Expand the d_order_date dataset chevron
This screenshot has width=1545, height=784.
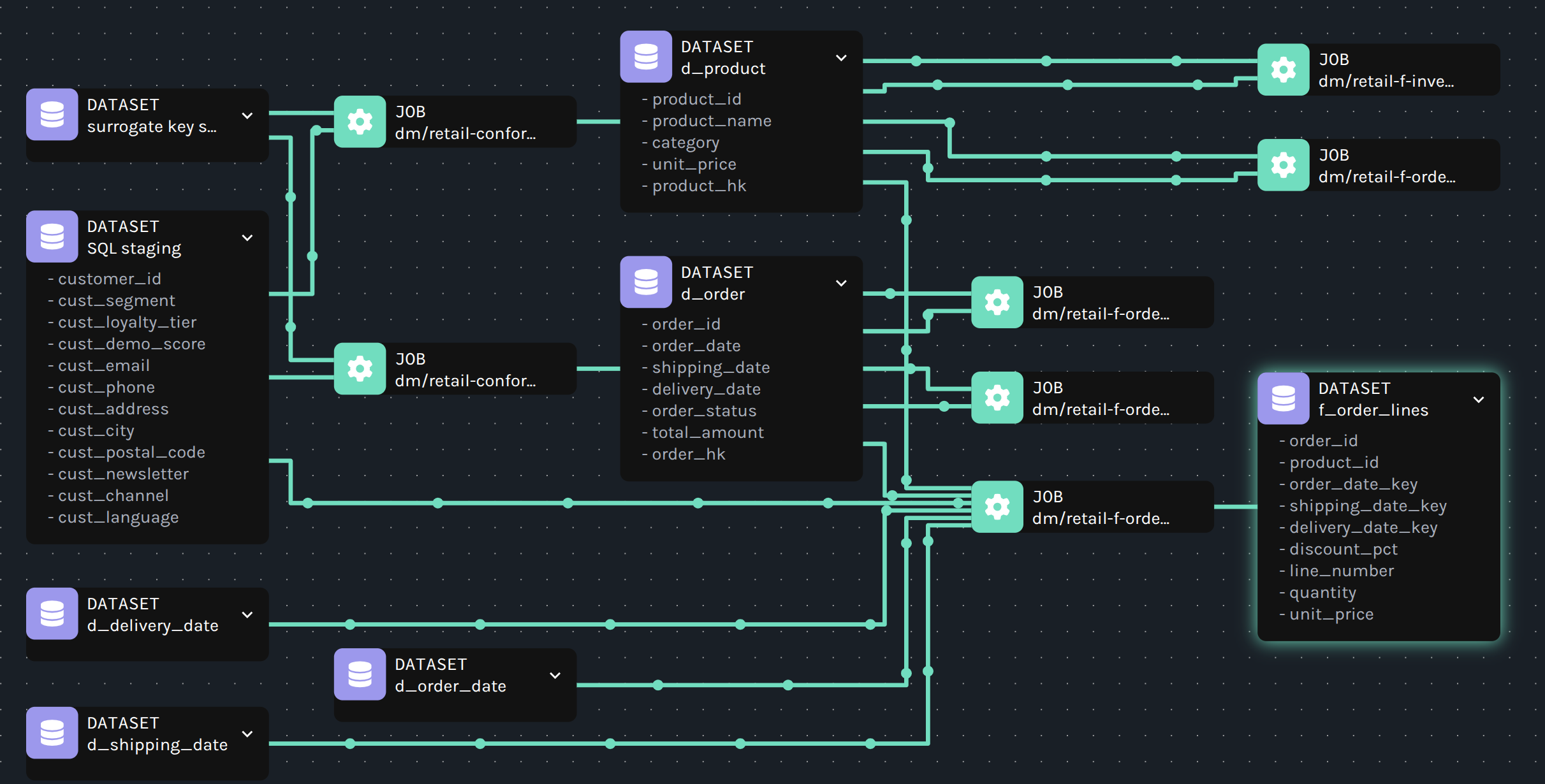pos(555,676)
